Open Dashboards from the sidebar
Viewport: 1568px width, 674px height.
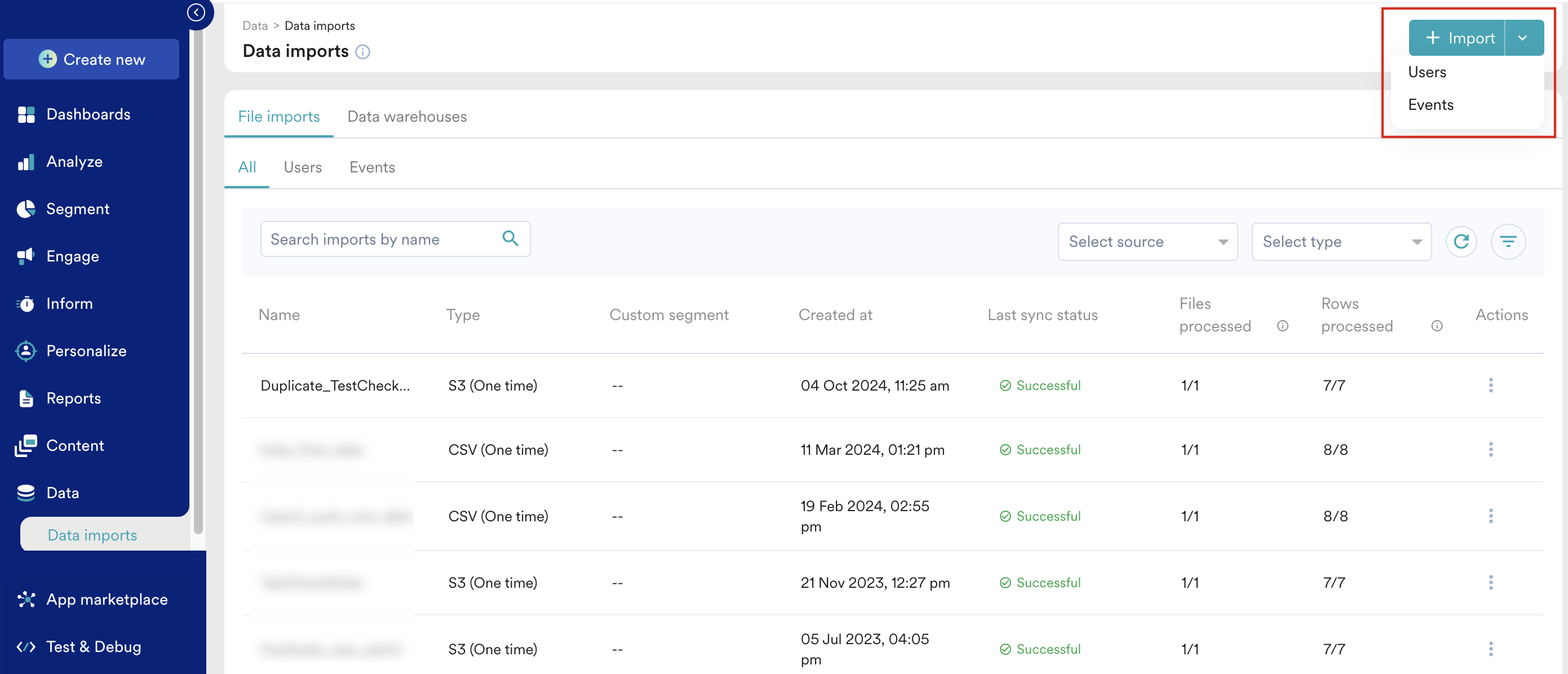(x=88, y=114)
